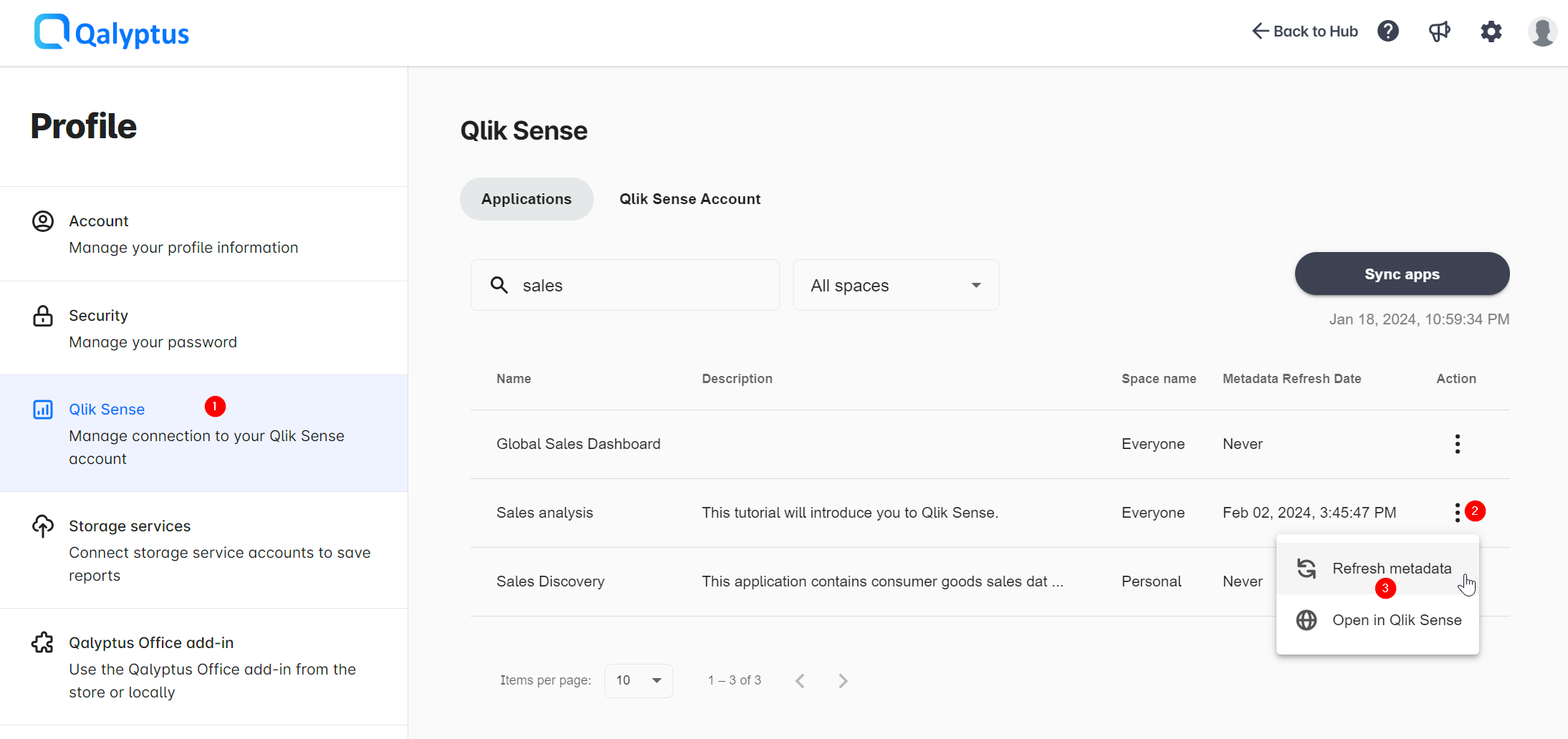Click the Qalyptus Office add-in puzzle icon
The height and width of the screenshot is (739, 1568).
[42, 643]
